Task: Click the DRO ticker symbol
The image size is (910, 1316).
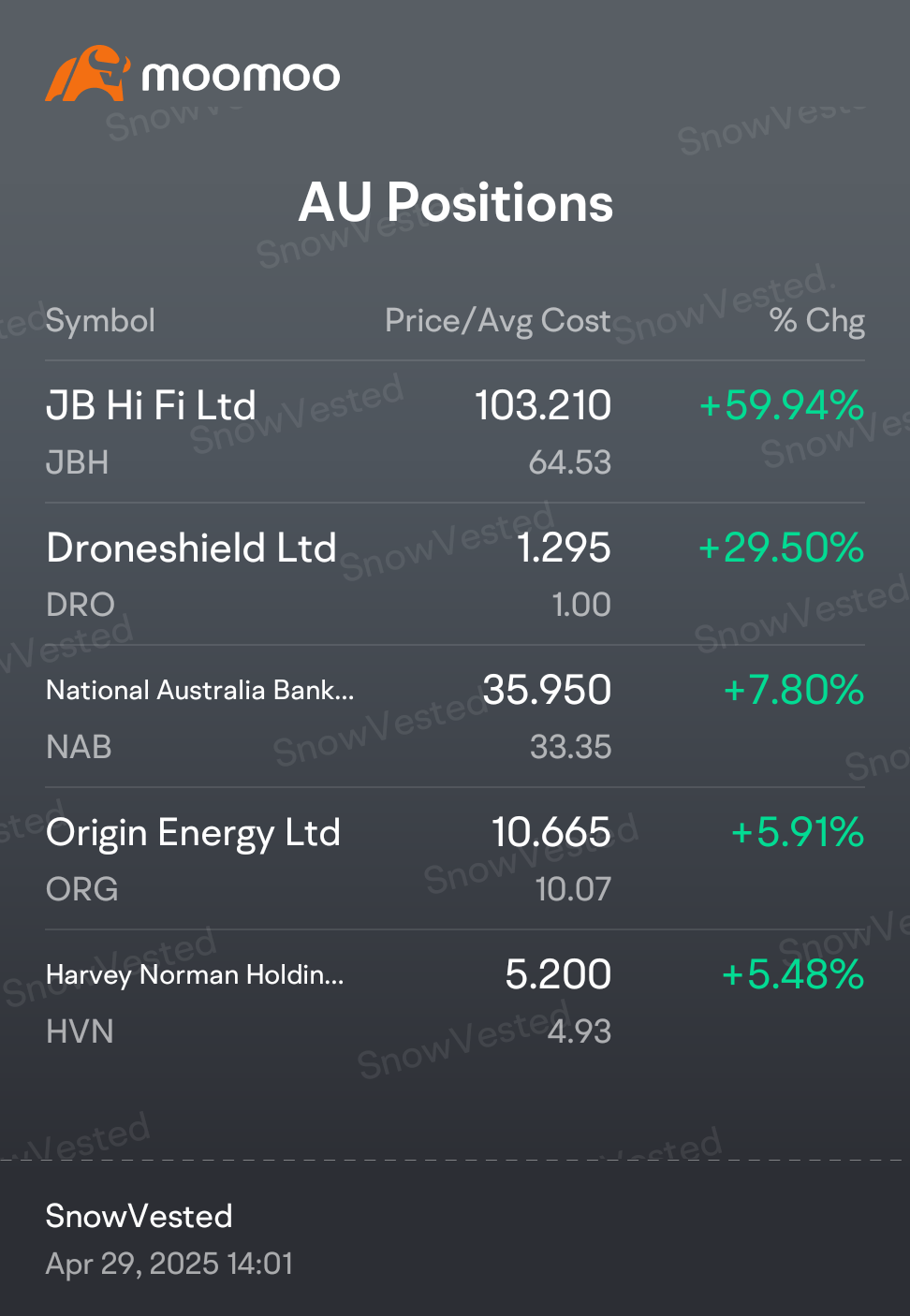Action: click(81, 605)
